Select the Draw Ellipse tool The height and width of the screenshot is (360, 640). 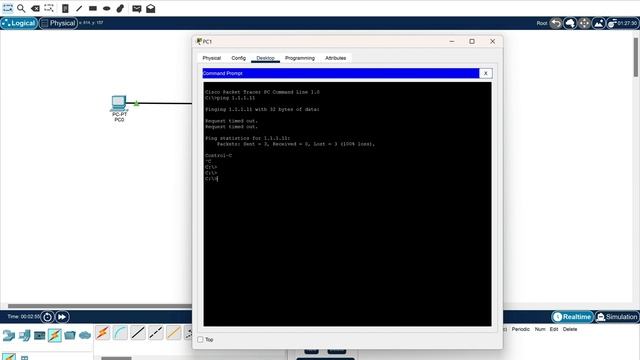[107, 8]
